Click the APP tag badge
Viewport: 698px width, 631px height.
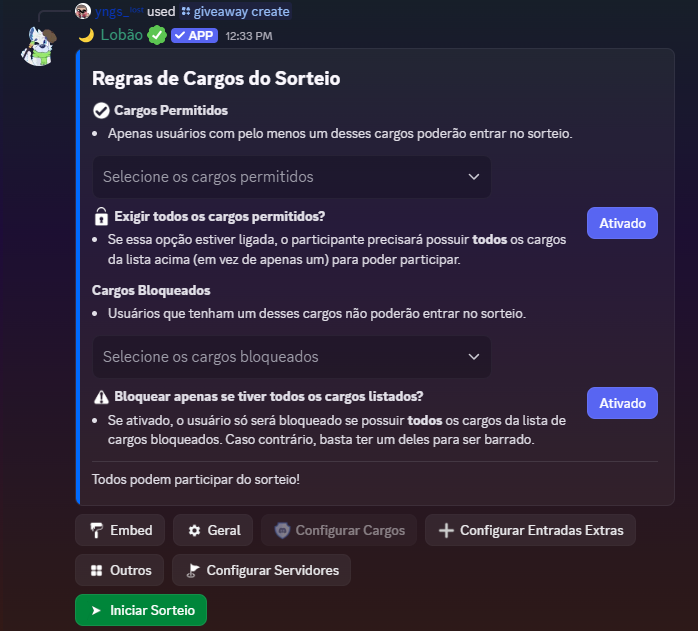(x=194, y=35)
